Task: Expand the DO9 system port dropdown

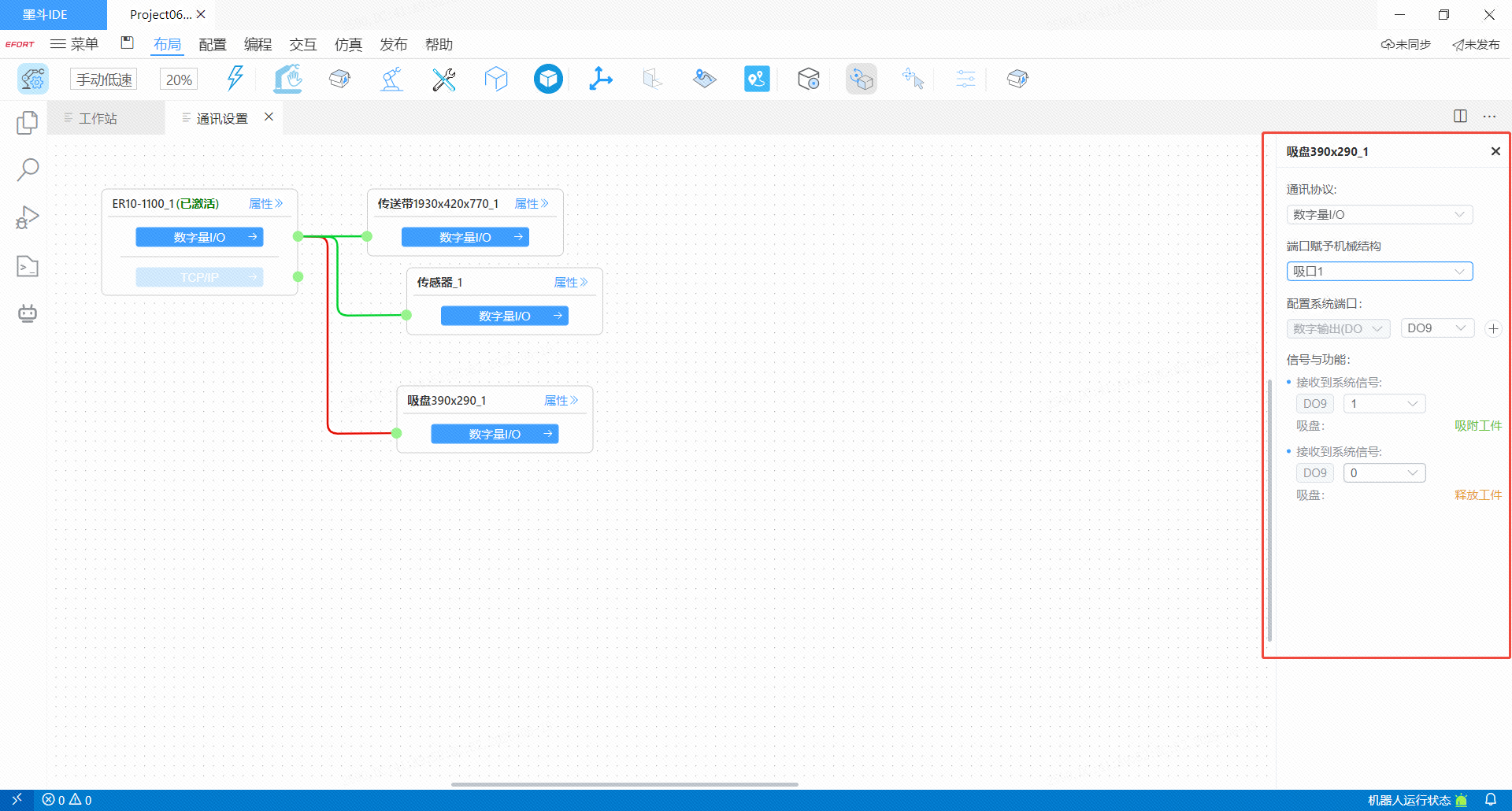Action: point(1436,328)
